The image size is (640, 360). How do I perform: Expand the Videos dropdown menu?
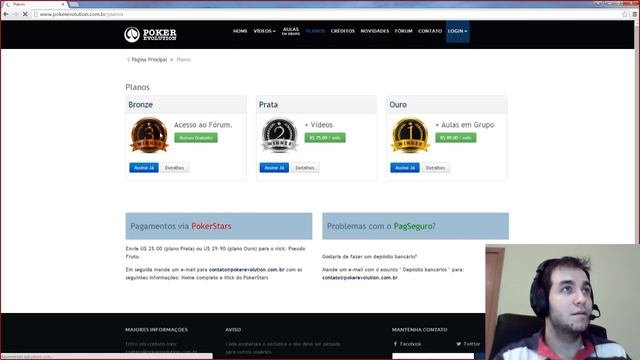pyautogui.click(x=264, y=31)
